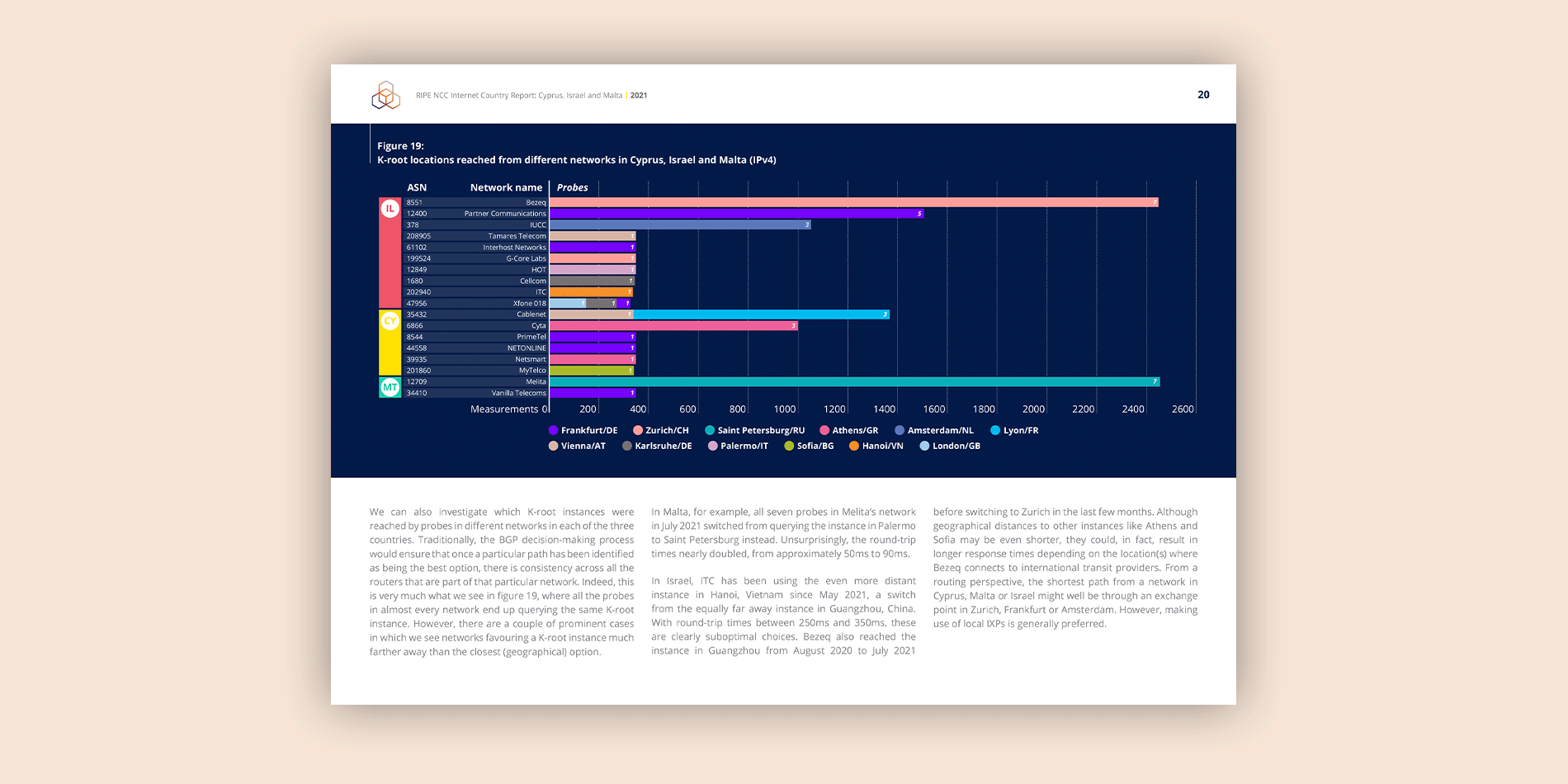Click the 1000 axis tick label
The image size is (1568, 784).
[785, 409]
